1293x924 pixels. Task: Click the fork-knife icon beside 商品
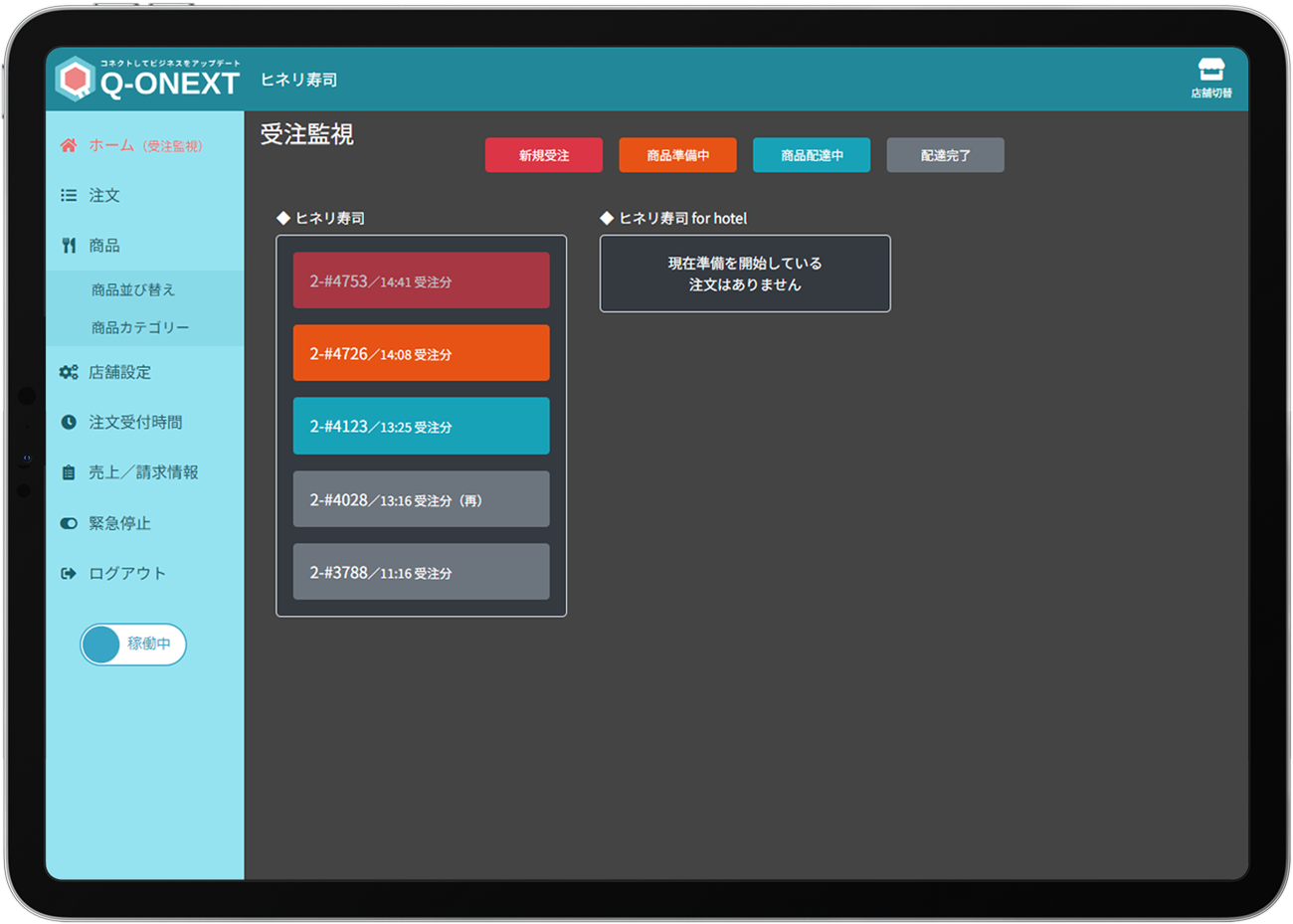(x=68, y=246)
